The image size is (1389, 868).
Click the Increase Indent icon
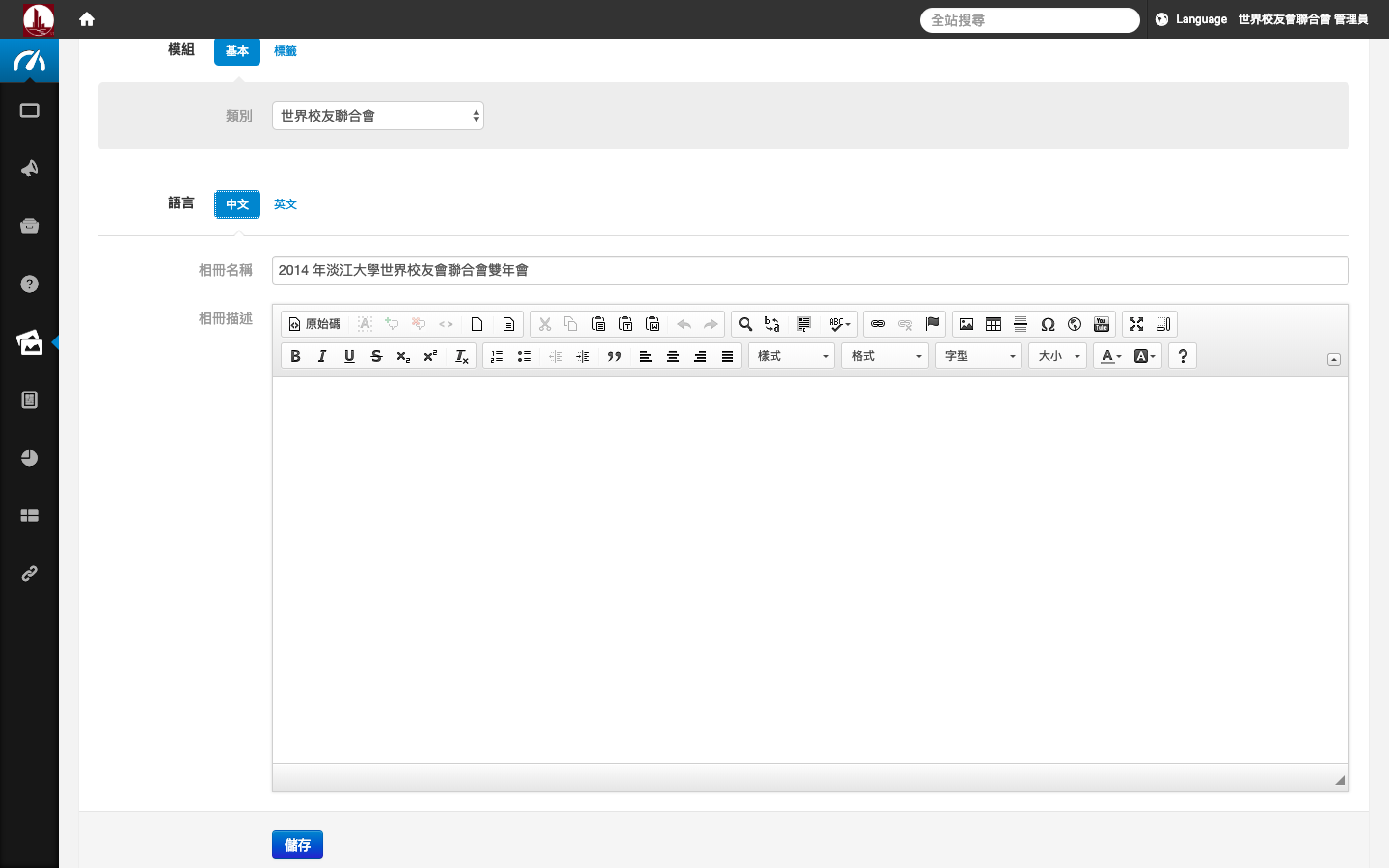(583, 356)
